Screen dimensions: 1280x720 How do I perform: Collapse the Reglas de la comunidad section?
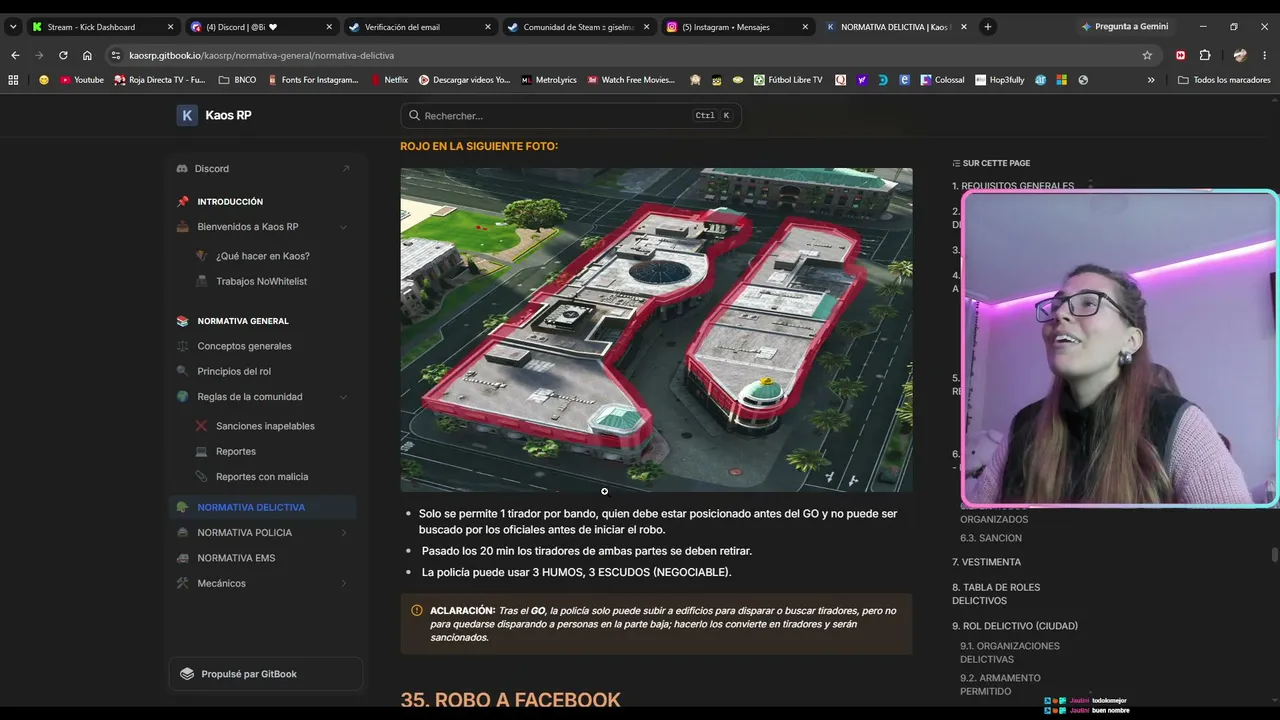tap(343, 397)
